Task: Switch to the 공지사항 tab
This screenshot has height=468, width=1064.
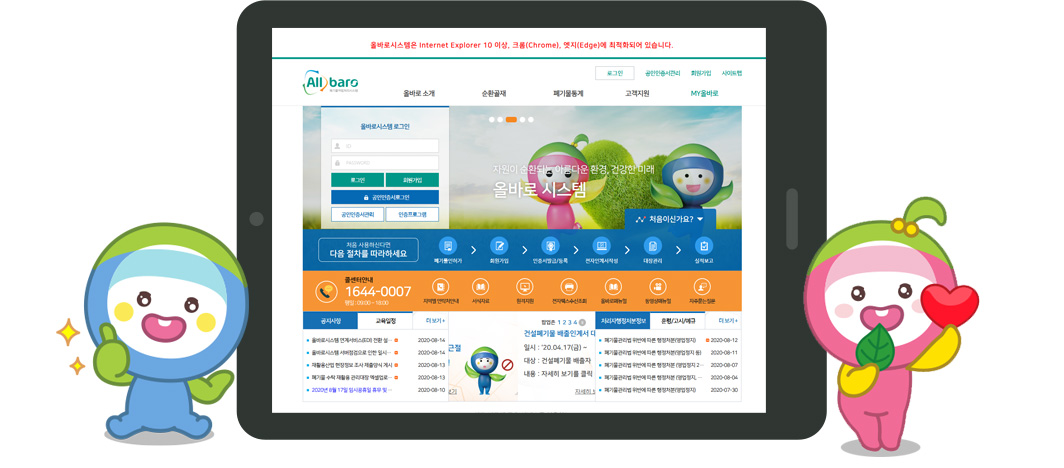Action: (x=330, y=321)
